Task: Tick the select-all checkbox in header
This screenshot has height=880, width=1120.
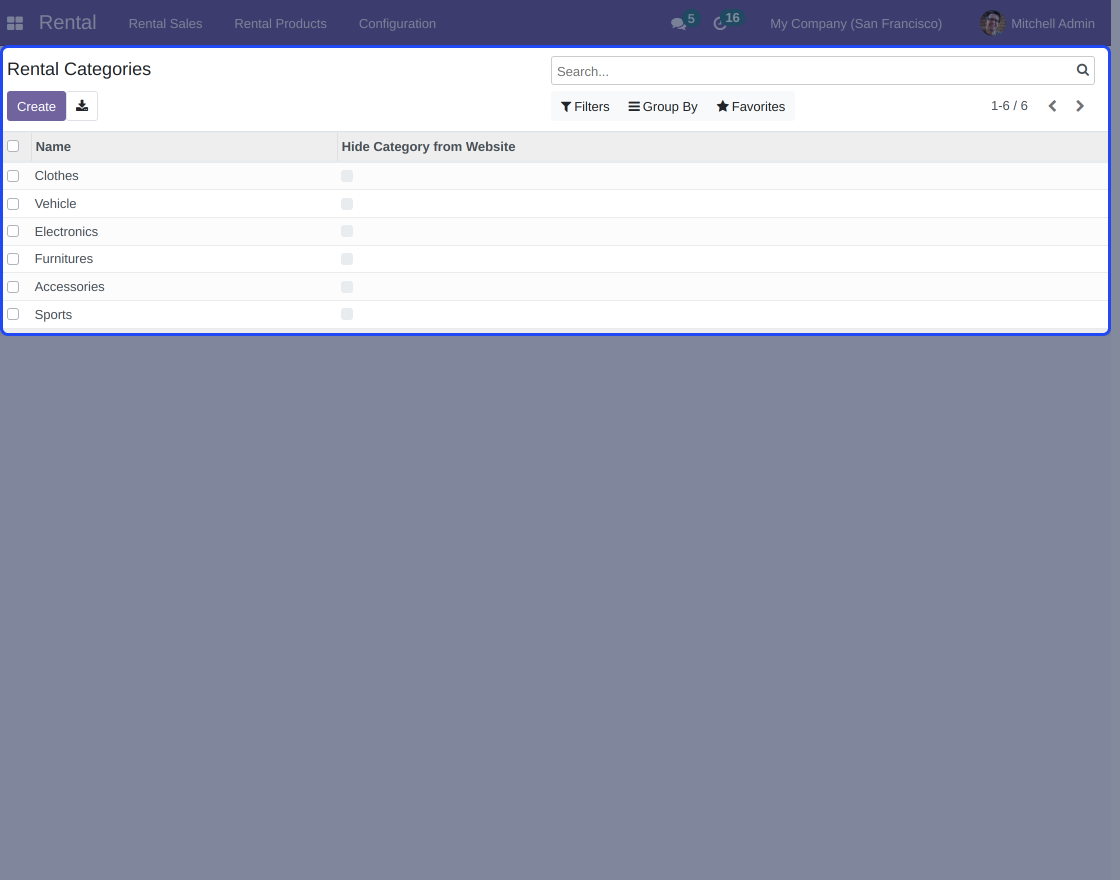Action: [x=13, y=146]
